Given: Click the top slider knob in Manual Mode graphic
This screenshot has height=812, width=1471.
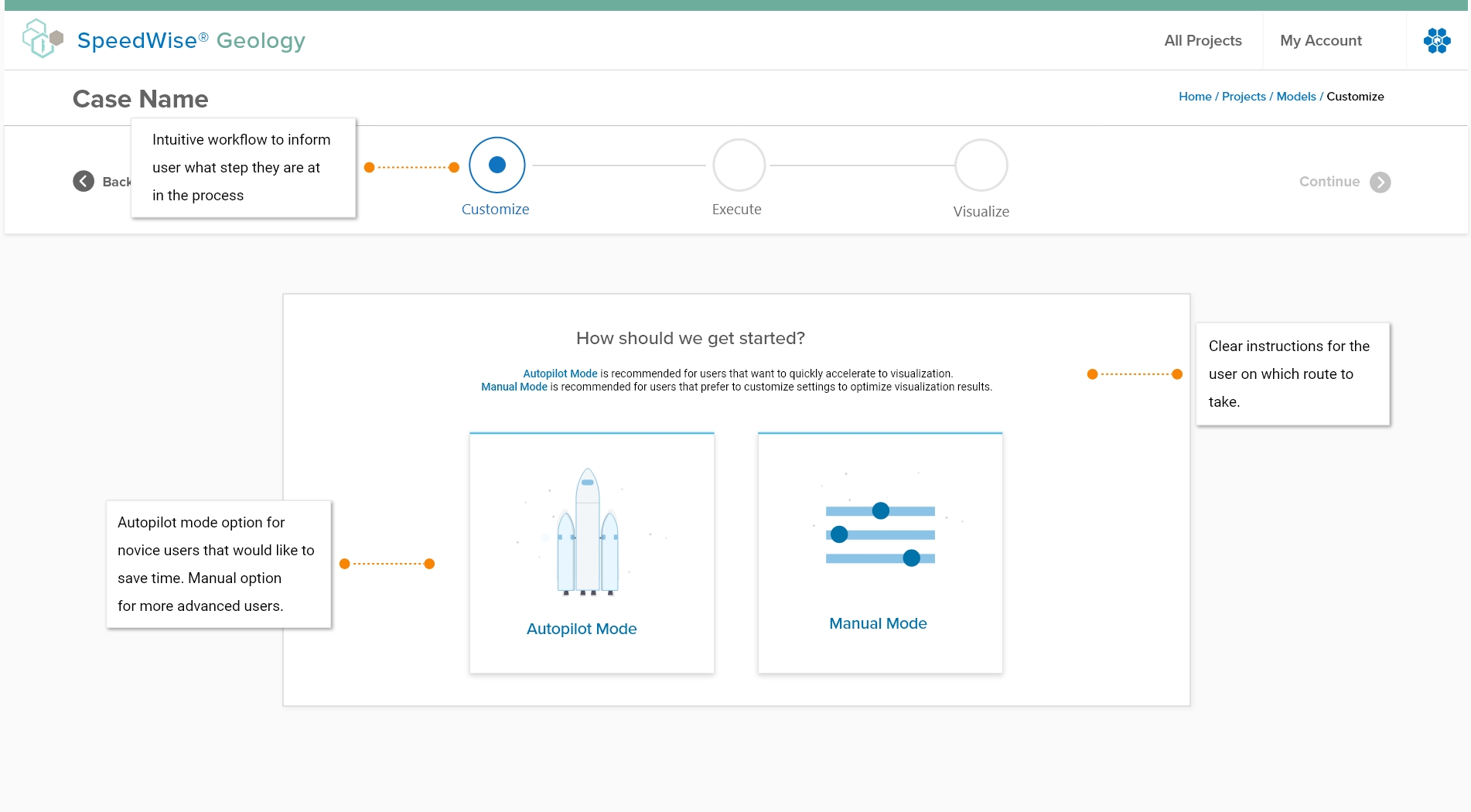Looking at the screenshot, I should coord(880,510).
